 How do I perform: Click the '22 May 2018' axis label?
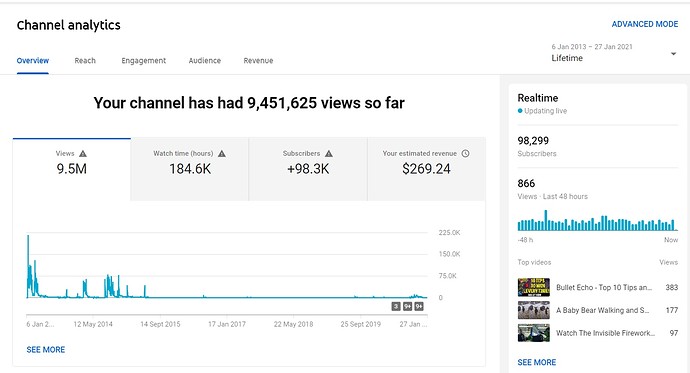click(294, 324)
